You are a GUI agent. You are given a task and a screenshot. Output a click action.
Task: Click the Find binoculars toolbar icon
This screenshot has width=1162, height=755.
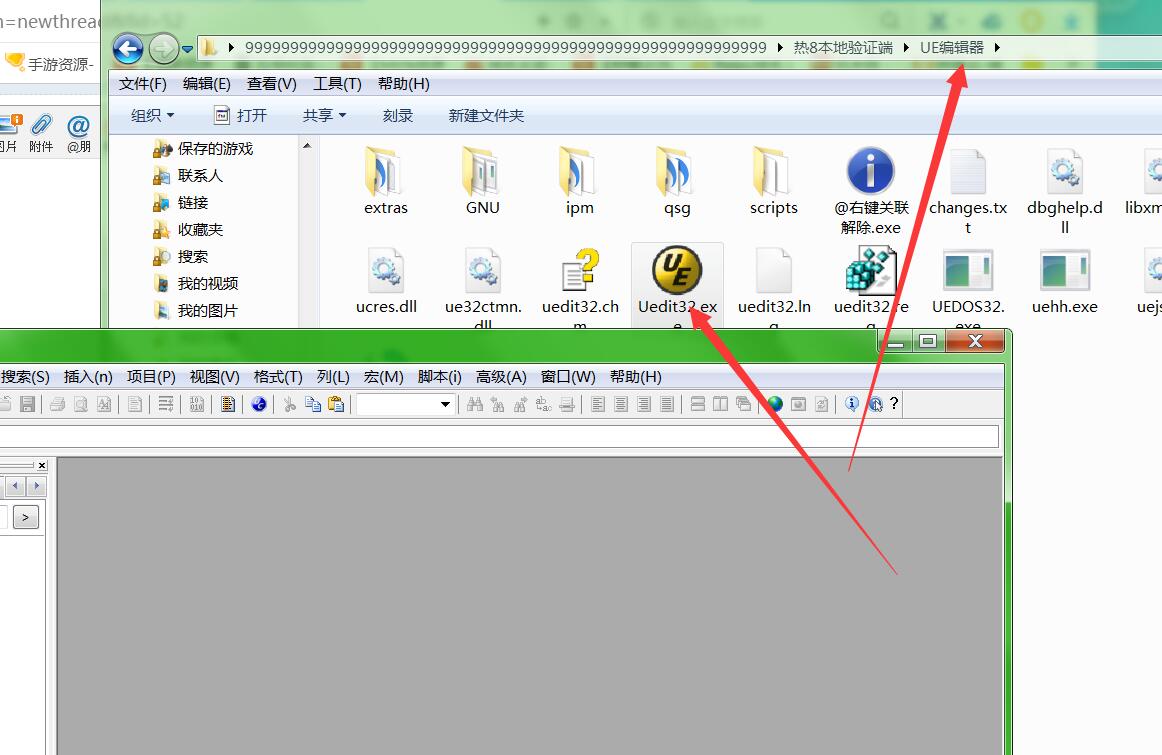(x=475, y=404)
